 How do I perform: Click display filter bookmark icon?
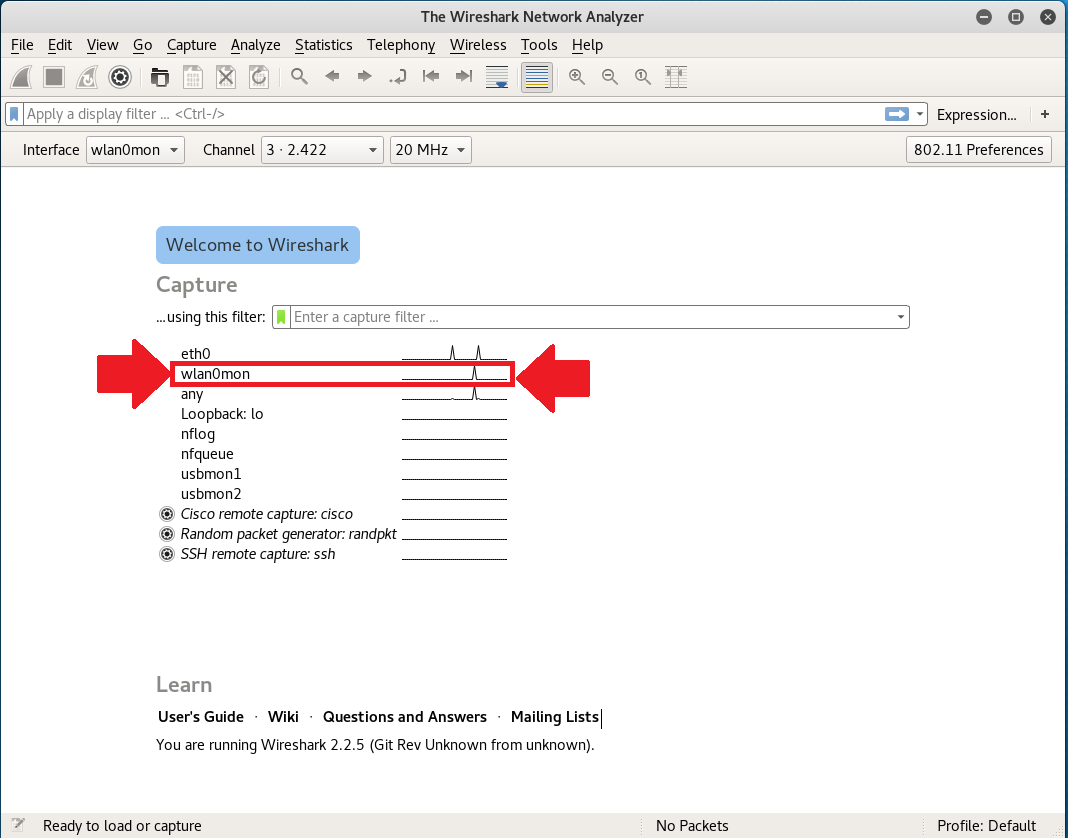14,114
